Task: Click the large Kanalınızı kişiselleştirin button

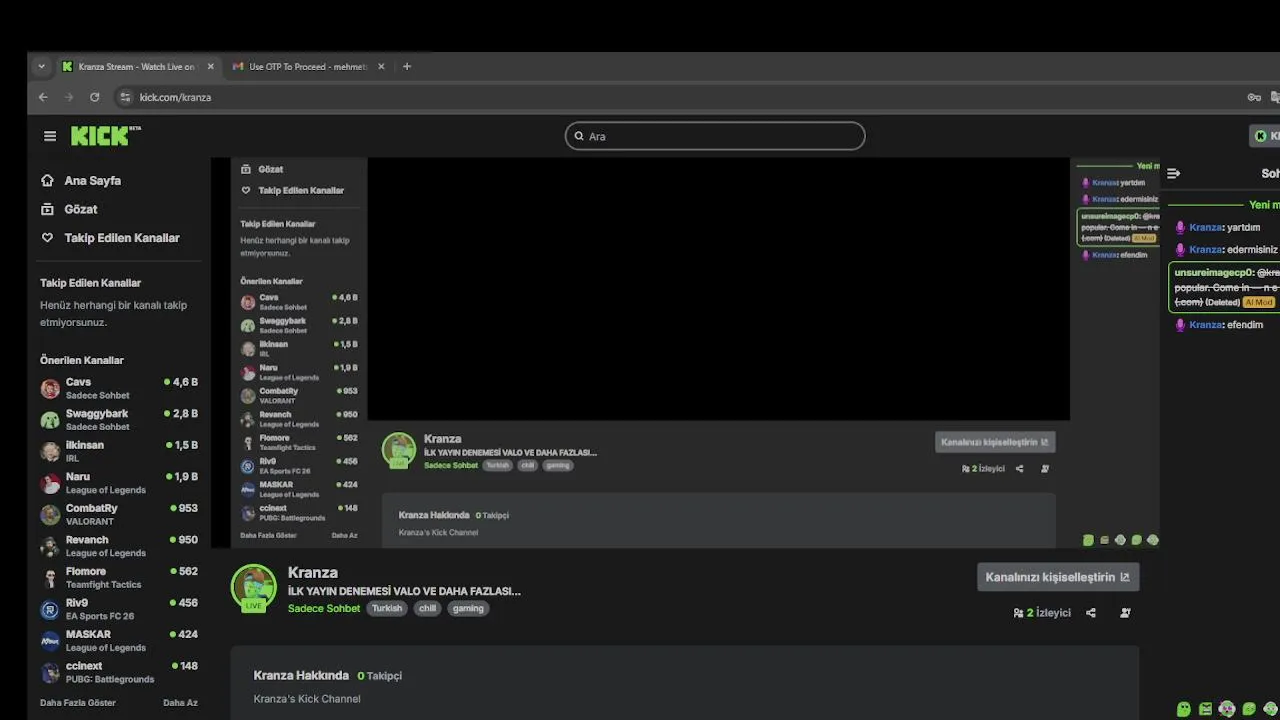Action: 1058,577
